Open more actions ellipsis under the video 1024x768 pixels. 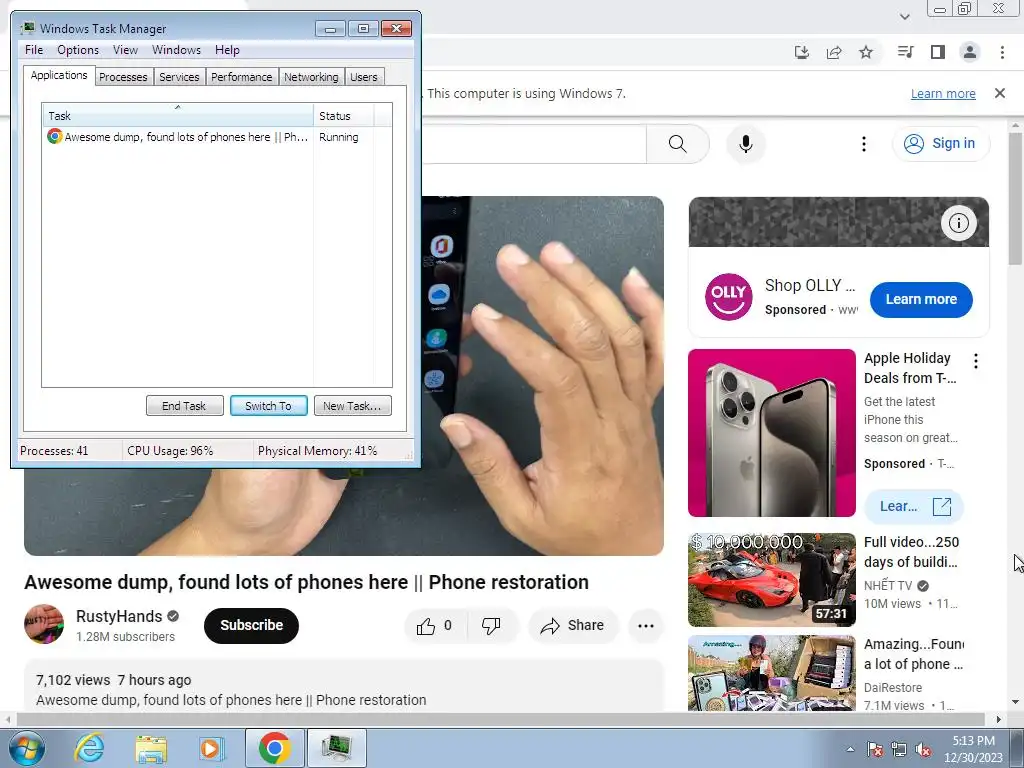(x=646, y=626)
